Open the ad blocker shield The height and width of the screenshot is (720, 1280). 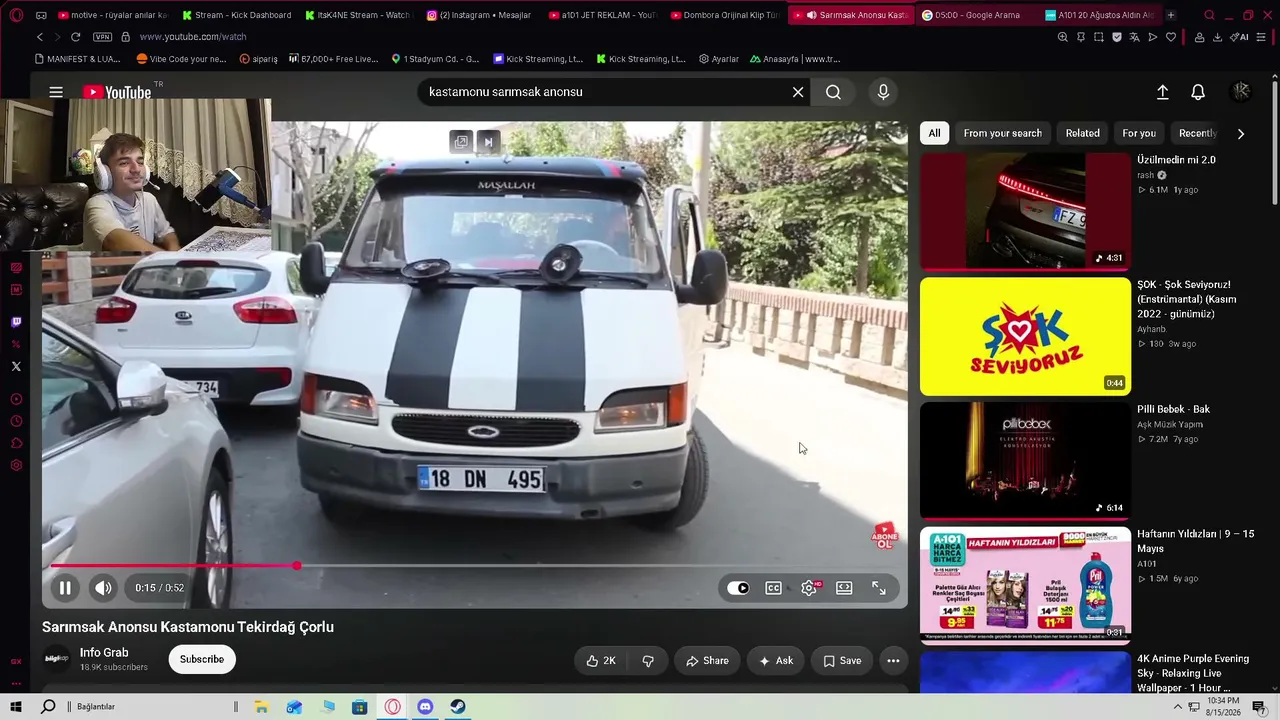[x=1116, y=37]
